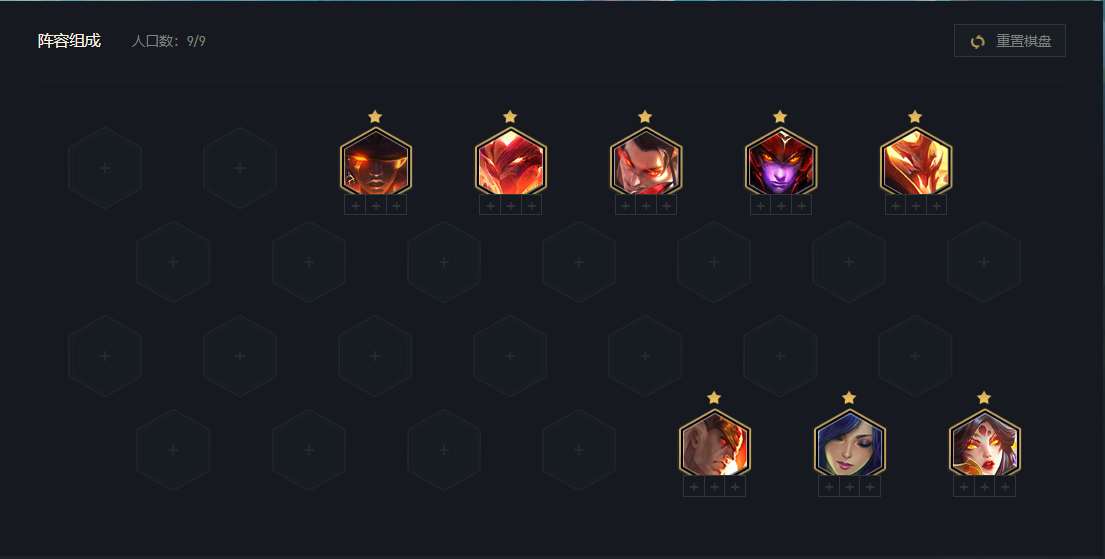Add item to first slot under hat-wearing champion
The height and width of the screenshot is (559, 1105).
(x=355, y=205)
